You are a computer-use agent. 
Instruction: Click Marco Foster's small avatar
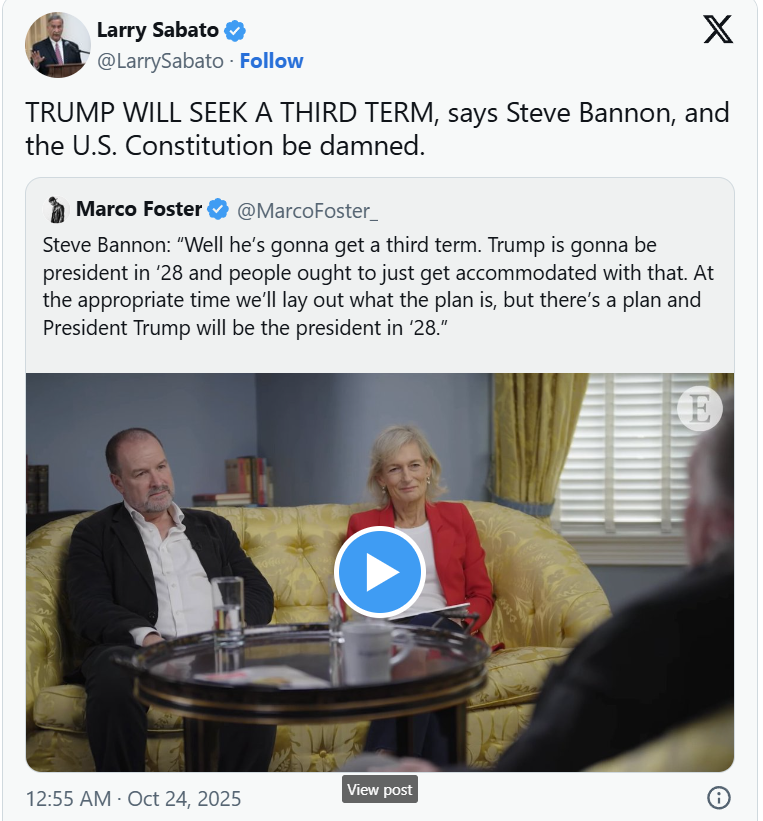pos(56,209)
